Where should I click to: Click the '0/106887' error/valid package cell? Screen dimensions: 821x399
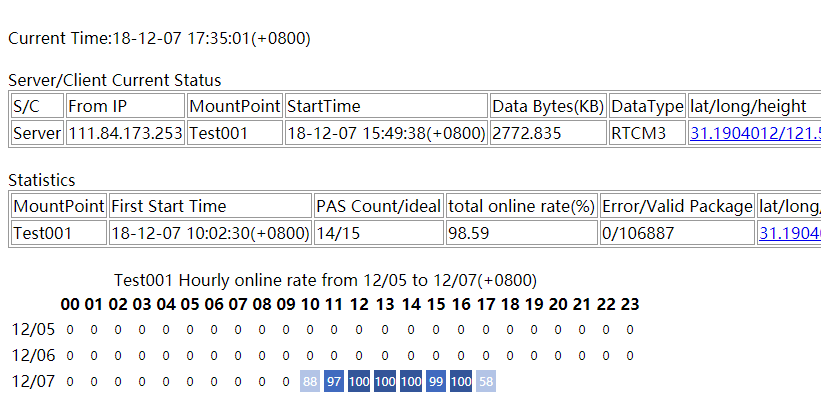pos(677,232)
